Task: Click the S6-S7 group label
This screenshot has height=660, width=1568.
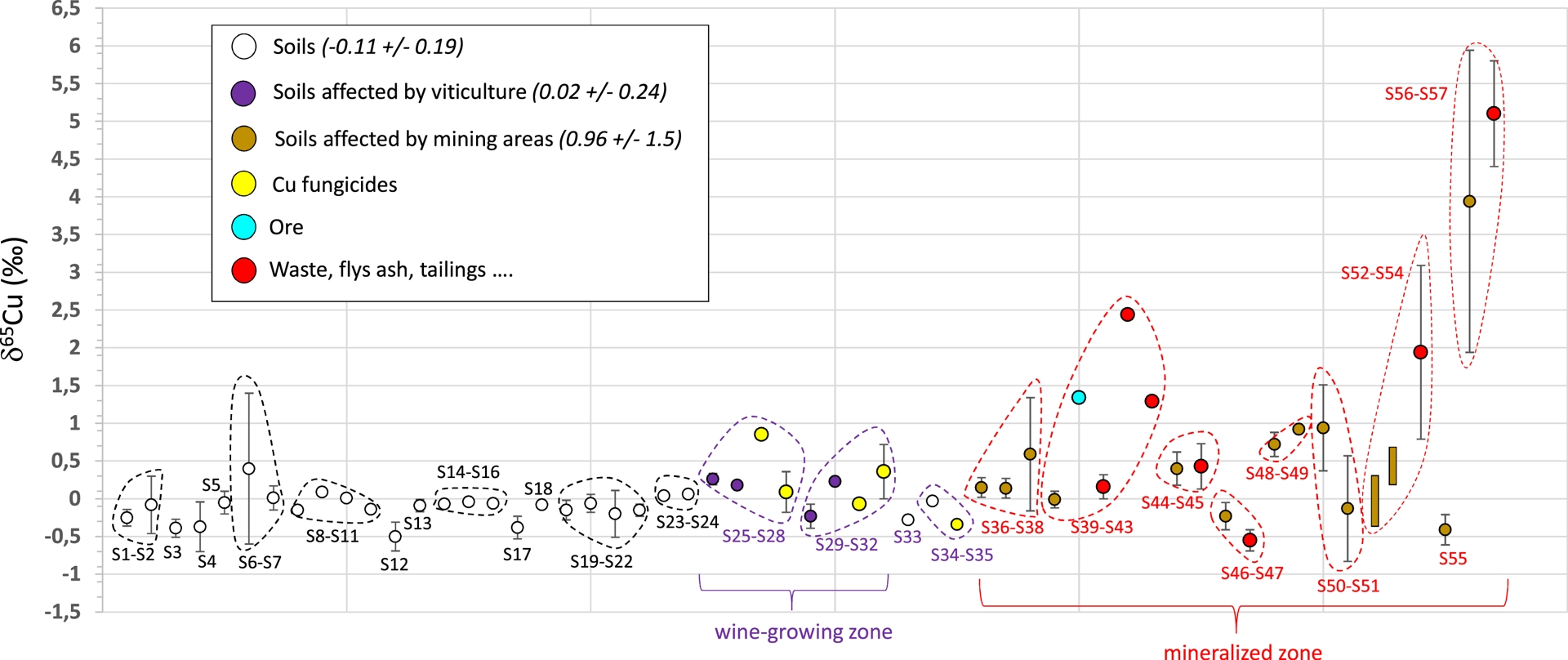Action: 260,563
